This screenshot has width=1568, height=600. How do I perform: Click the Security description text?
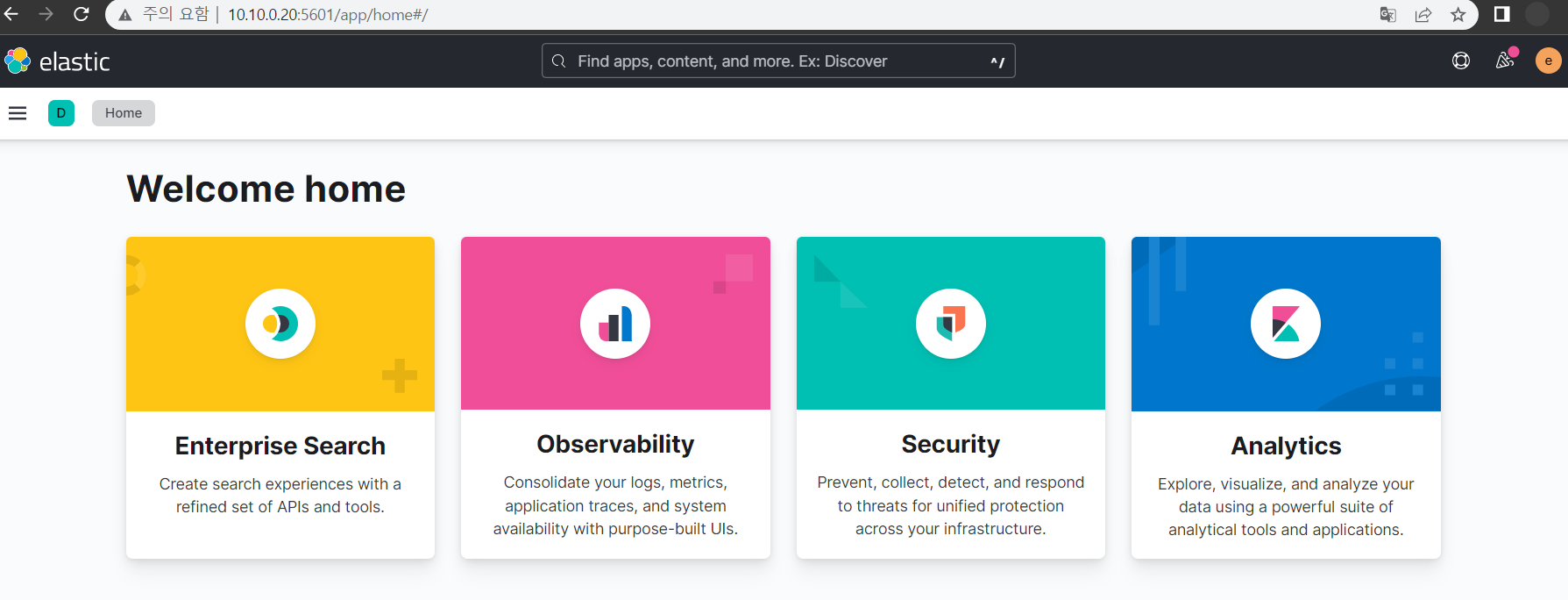(951, 506)
